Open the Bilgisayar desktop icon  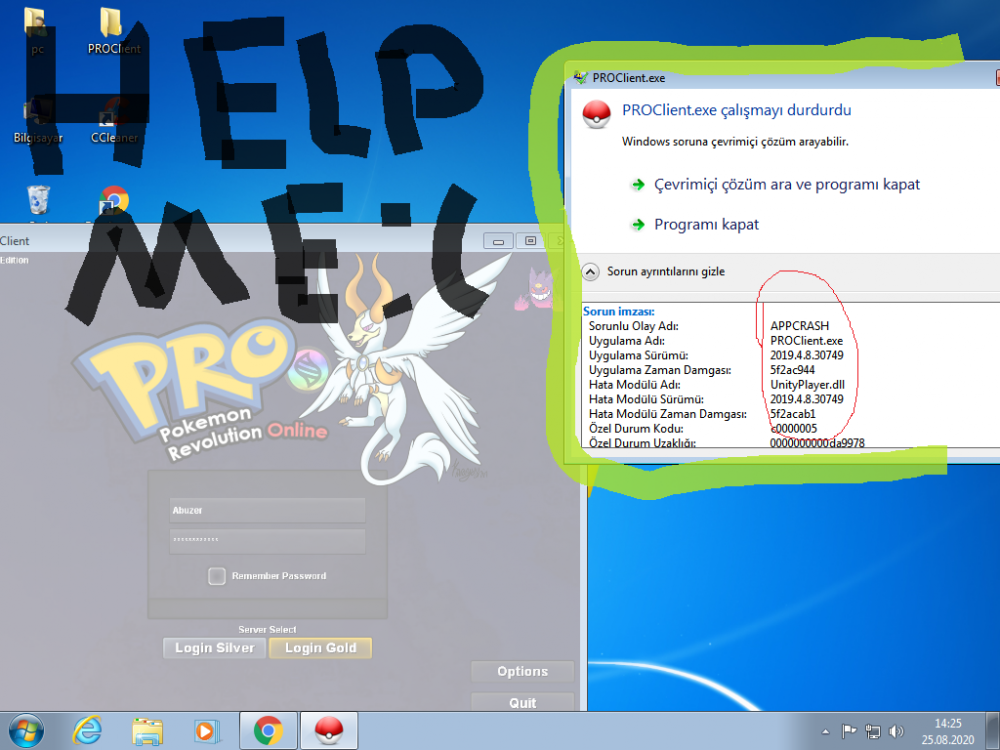38,121
